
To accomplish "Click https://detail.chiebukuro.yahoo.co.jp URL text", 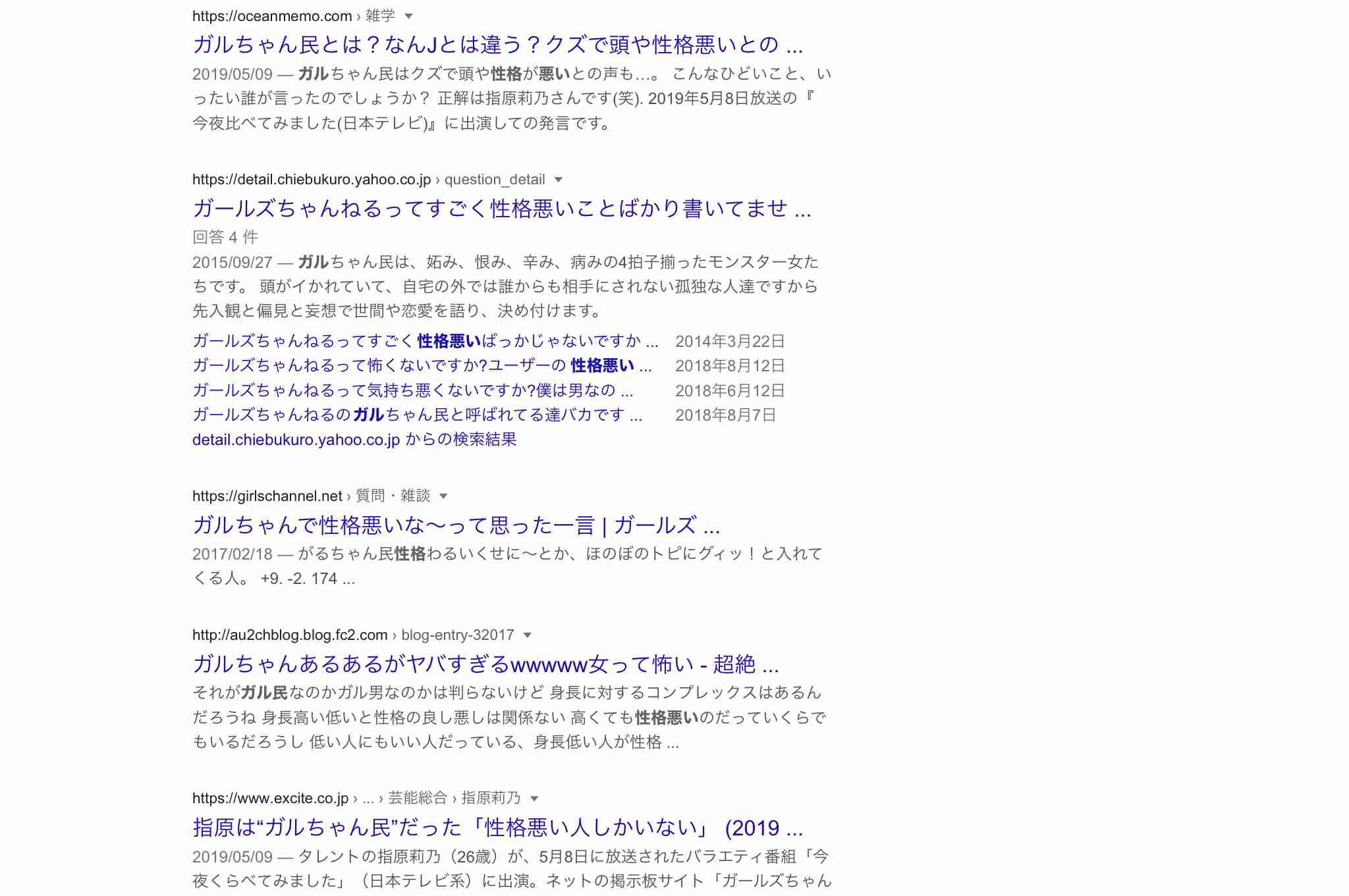I will (312, 180).
